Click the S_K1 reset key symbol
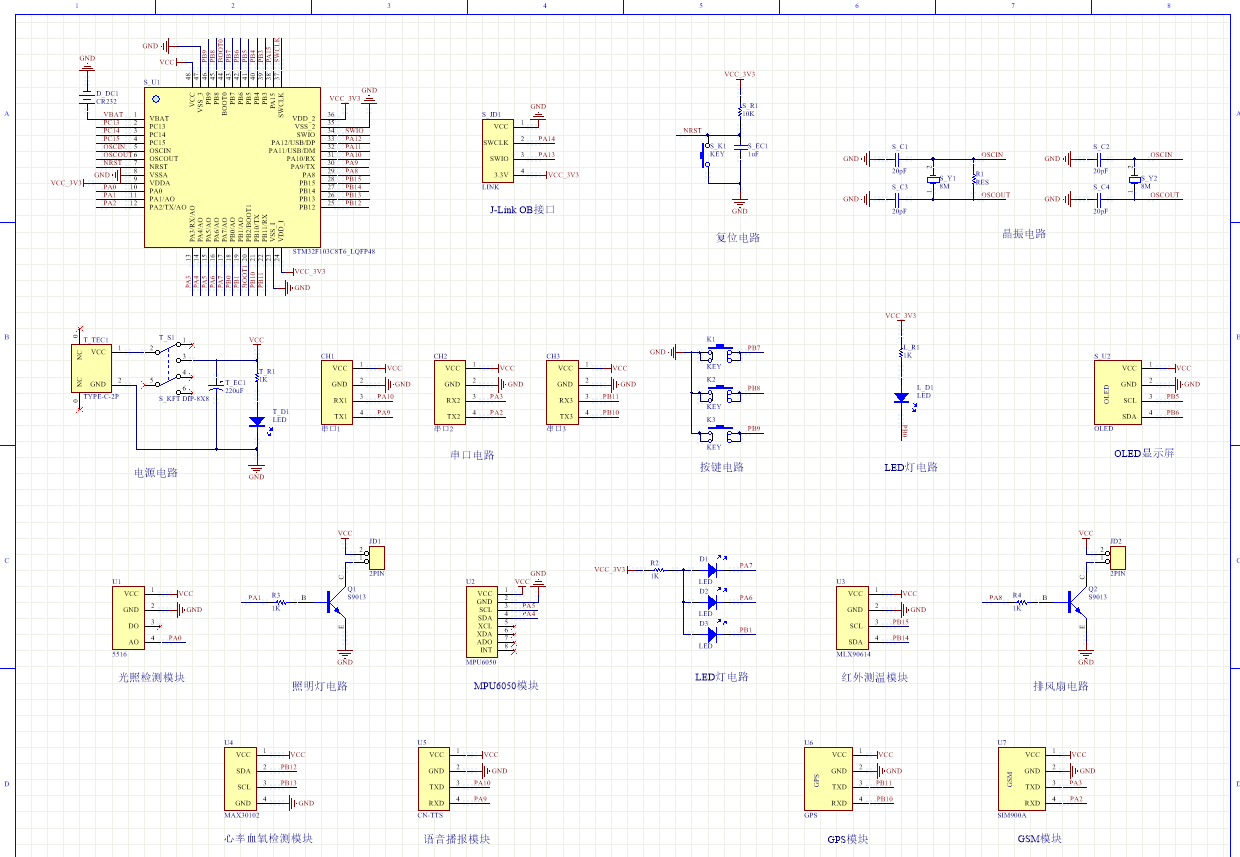The image size is (1240, 857). tap(704, 155)
